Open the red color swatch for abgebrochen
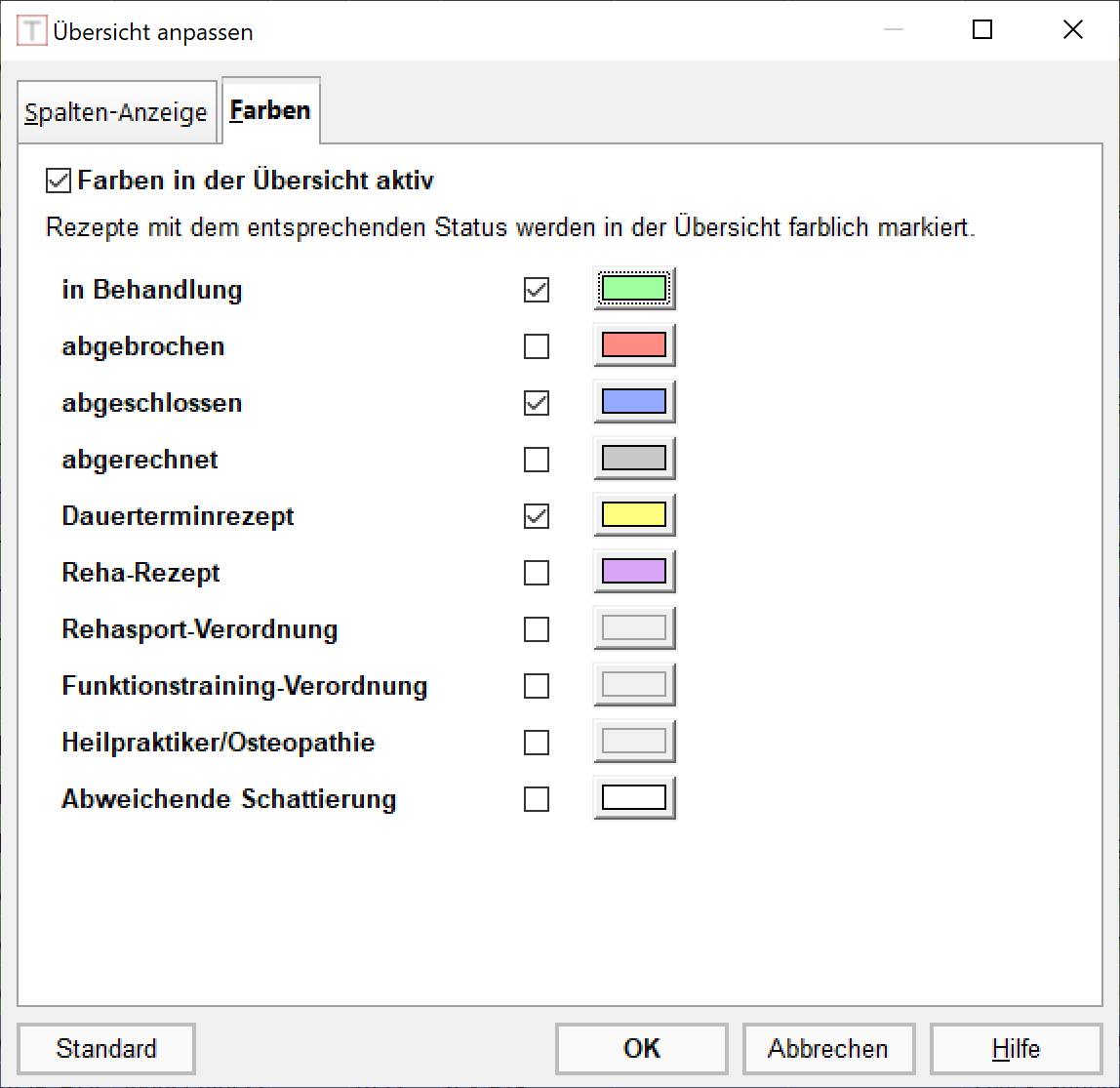This screenshot has height=1088, width=1120. click(634, 345)
